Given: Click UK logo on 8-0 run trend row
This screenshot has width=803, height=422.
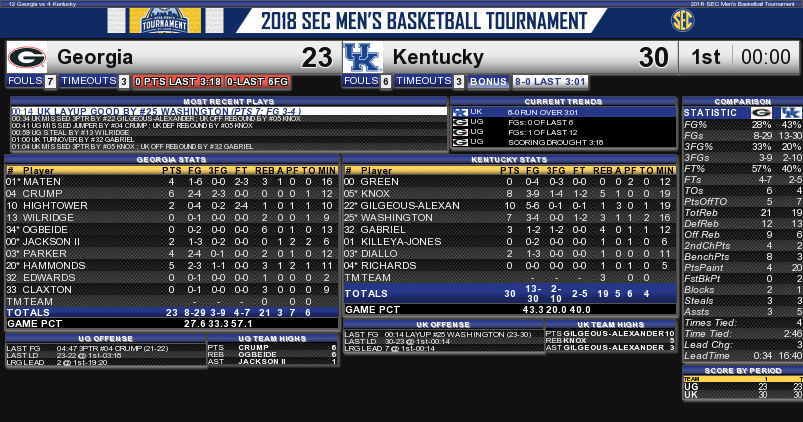Looking at the screenshot, I should pyautogui.click(x=460, y=112).
